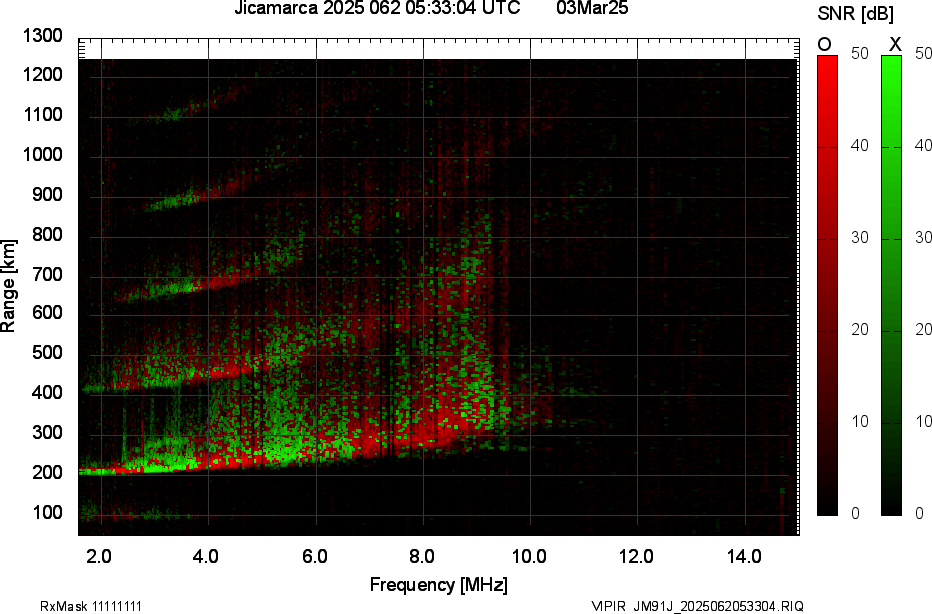Image resolution: width=932 pixels, height=614 pixels.
Task: Select the 'Jicamarca 2025 062 05:33:04 UTC' title
Action: [x=377, y=8]
